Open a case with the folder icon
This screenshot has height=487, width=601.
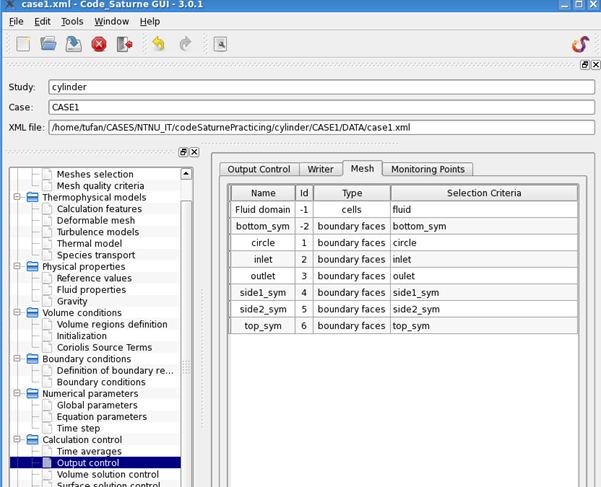point(48,44)
